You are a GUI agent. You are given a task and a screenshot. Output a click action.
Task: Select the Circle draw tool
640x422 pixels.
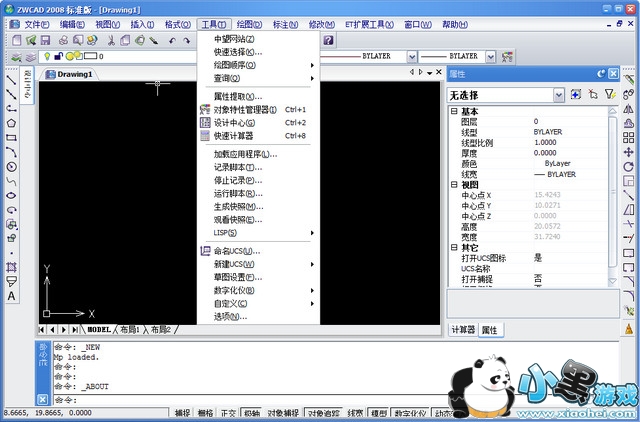[x=11, y=167]
